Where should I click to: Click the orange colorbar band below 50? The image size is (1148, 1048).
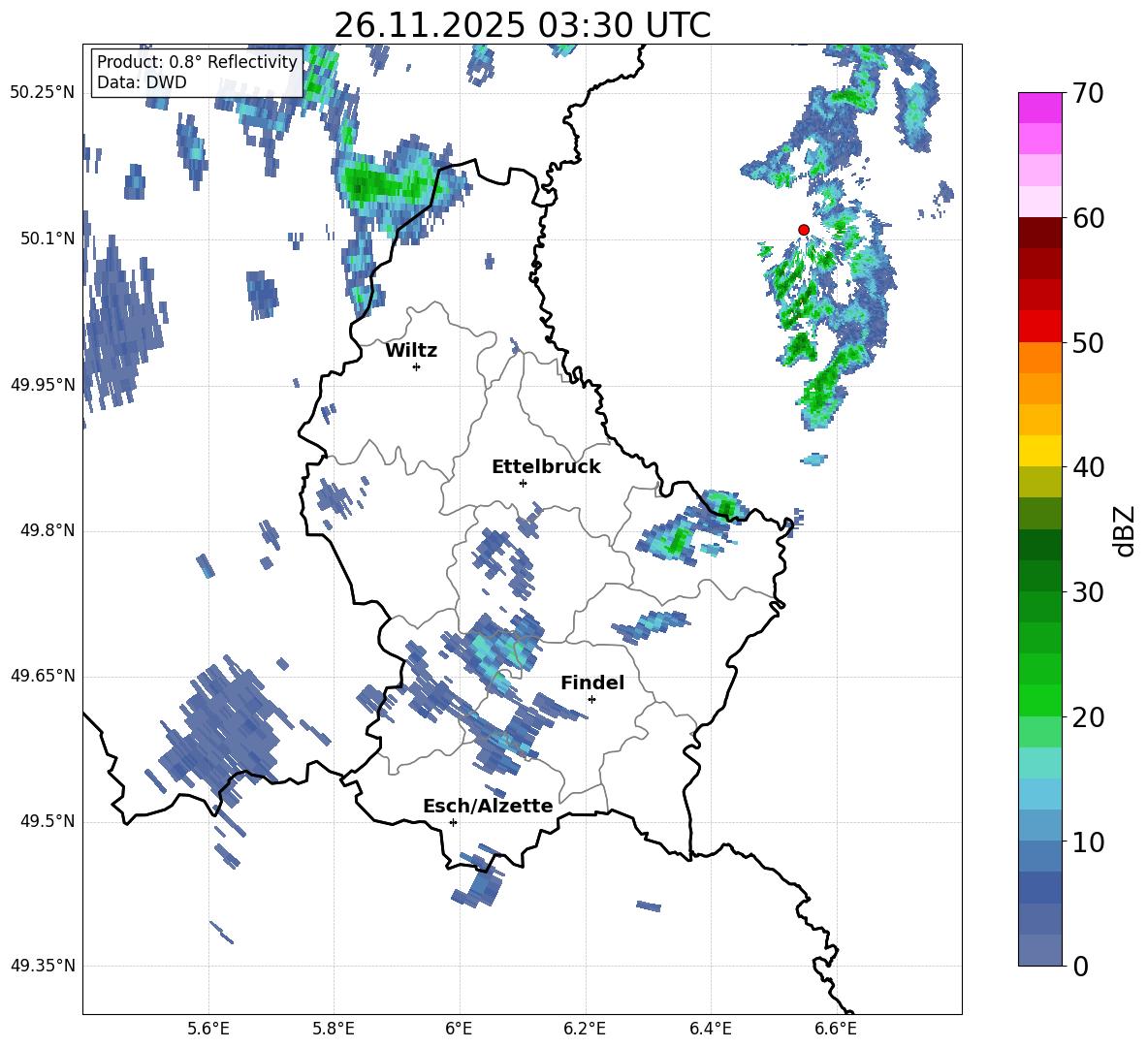[1039, 358]
